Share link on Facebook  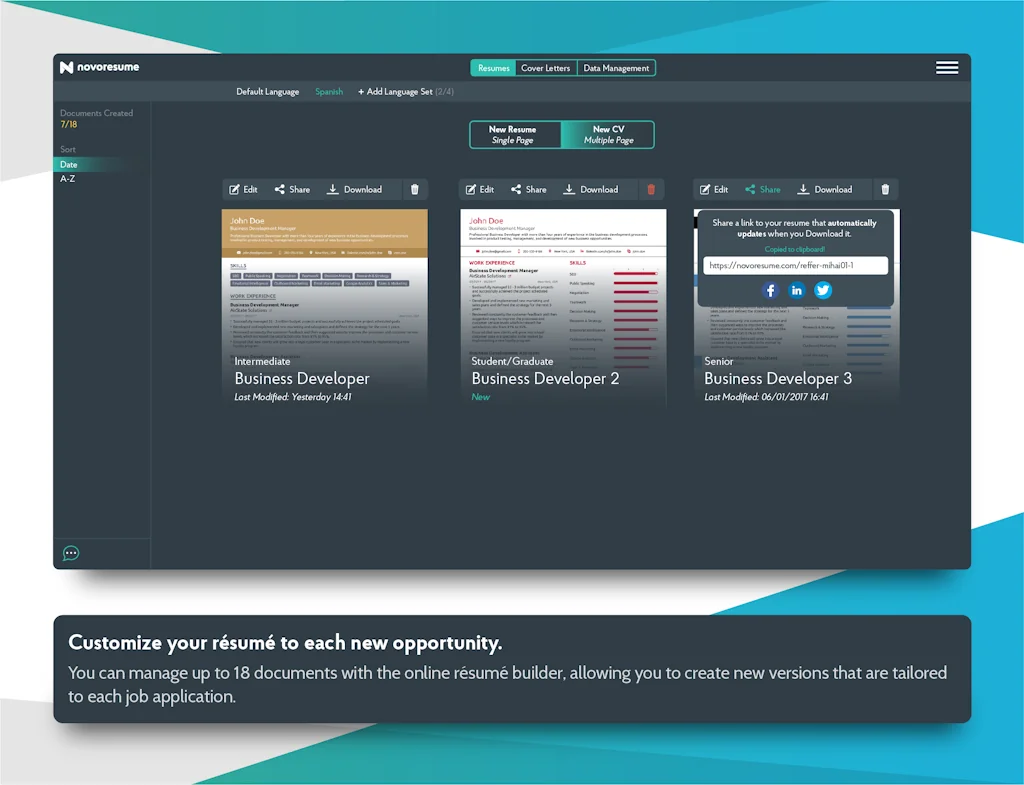[x=770, y=291]
